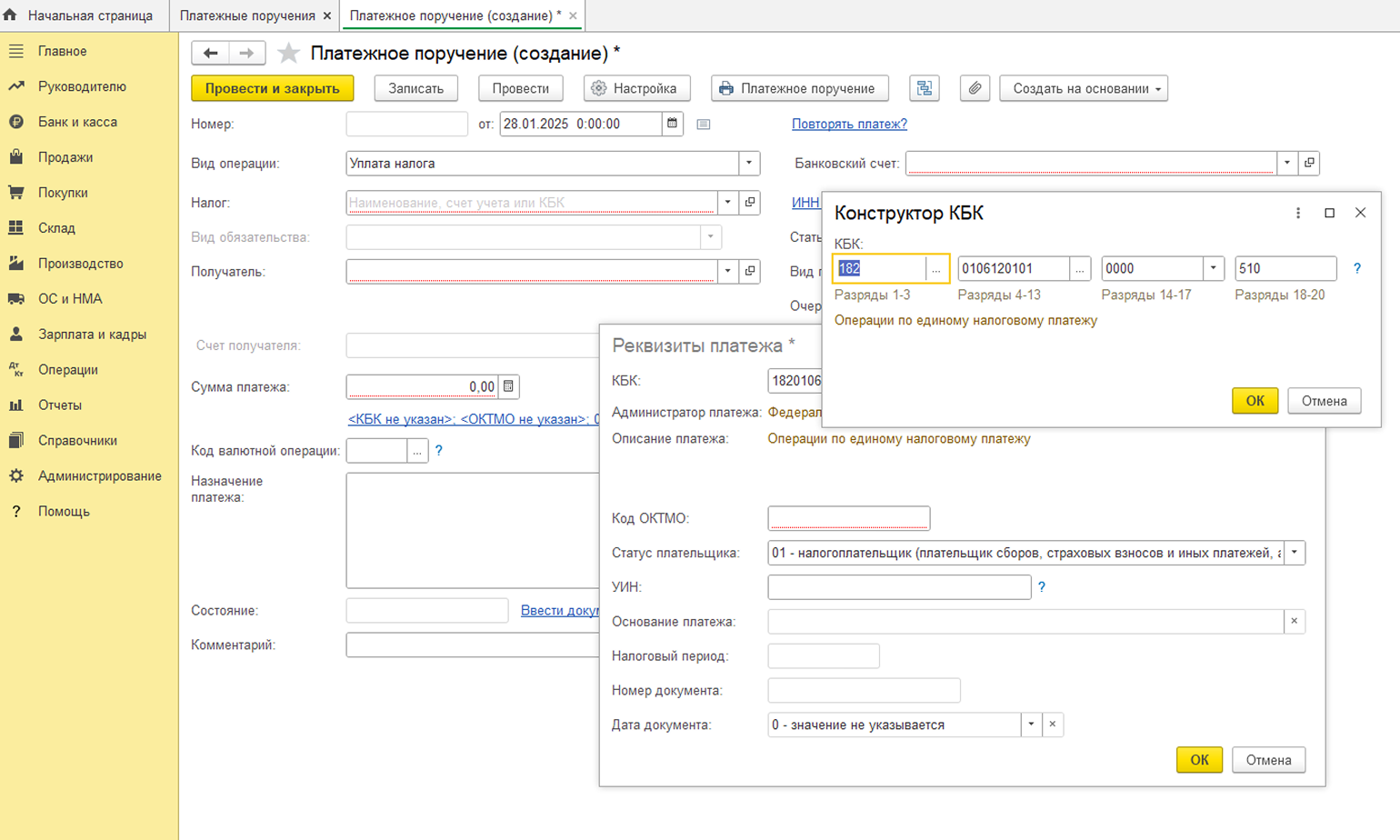The width and height of the screenshot is (1400, 840).
Task: Click the document structure icon in toolbar
Action: [x=925, y=88]
